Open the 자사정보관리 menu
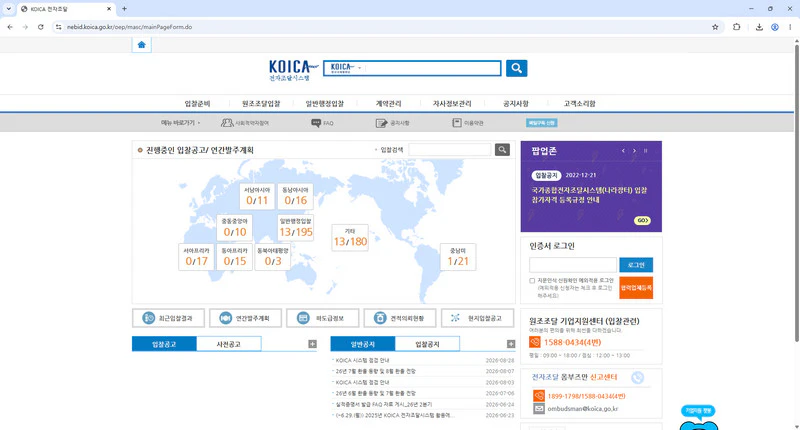The height and width of the screenshot is (430, 800). click(x=452, y=104)
